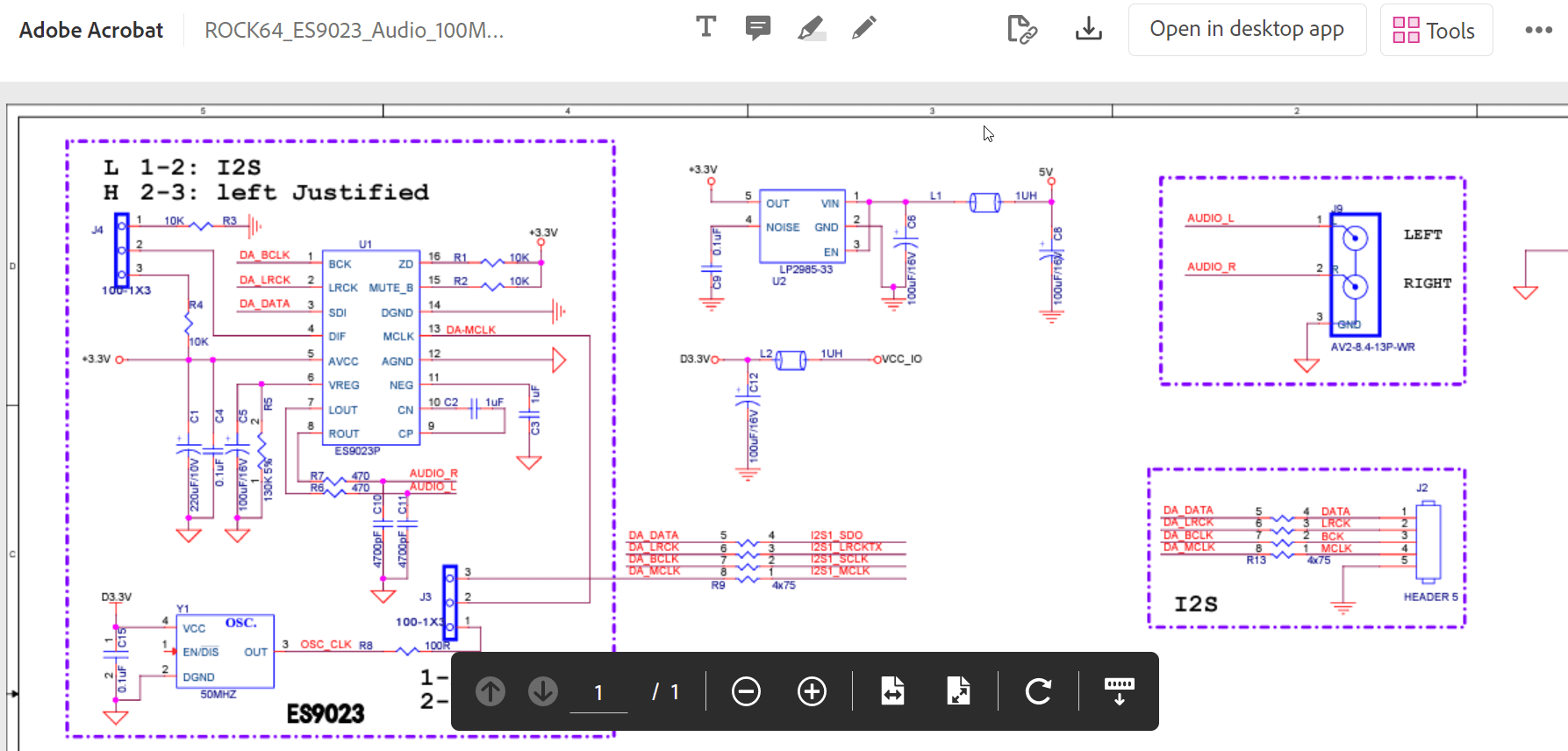Click the LP2985-33 regulator label
This screenshot has width=1568, height=751.
coord(805,269)
